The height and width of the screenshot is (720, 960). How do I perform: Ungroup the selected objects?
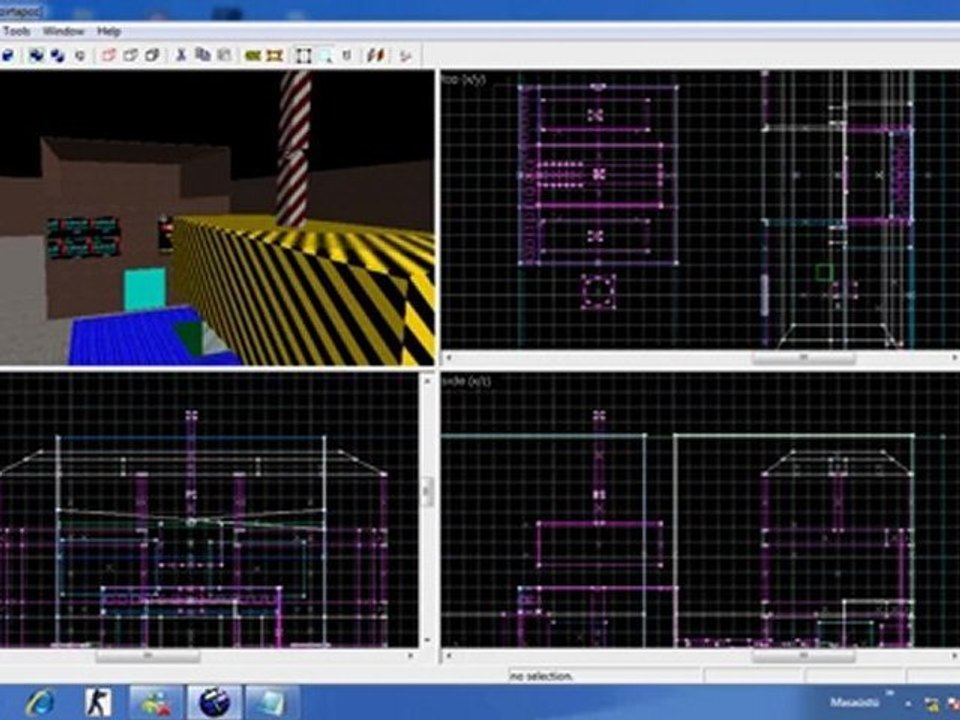coord(58,56)
